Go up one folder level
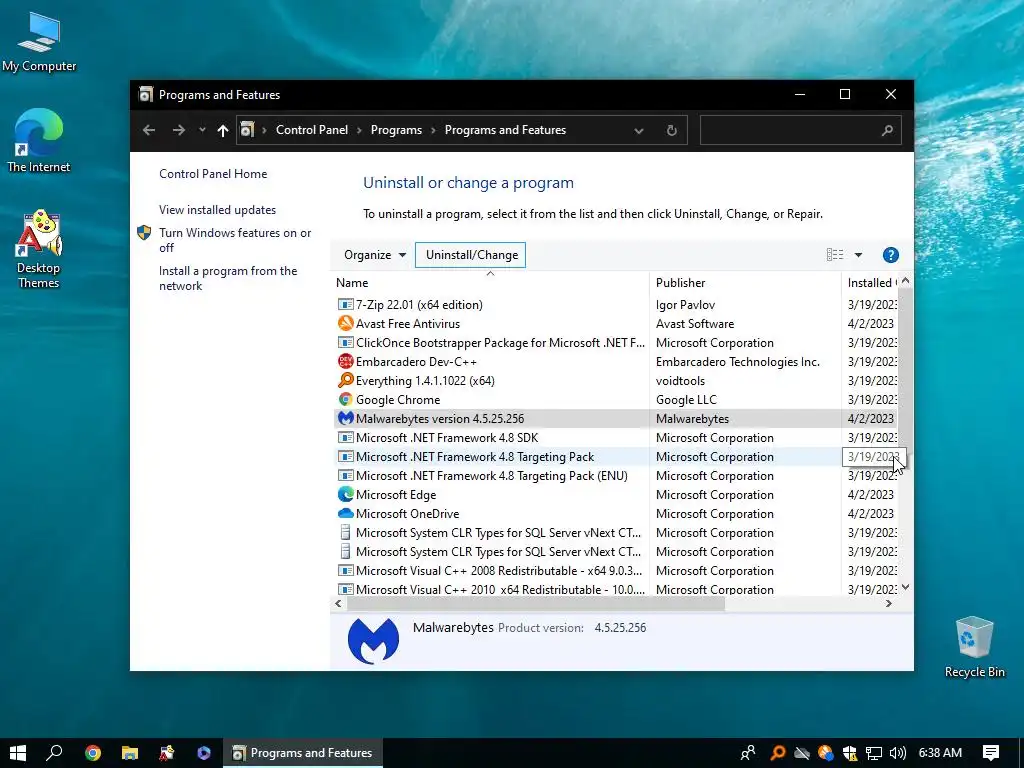1024x768 pixels. click(223, 130)
